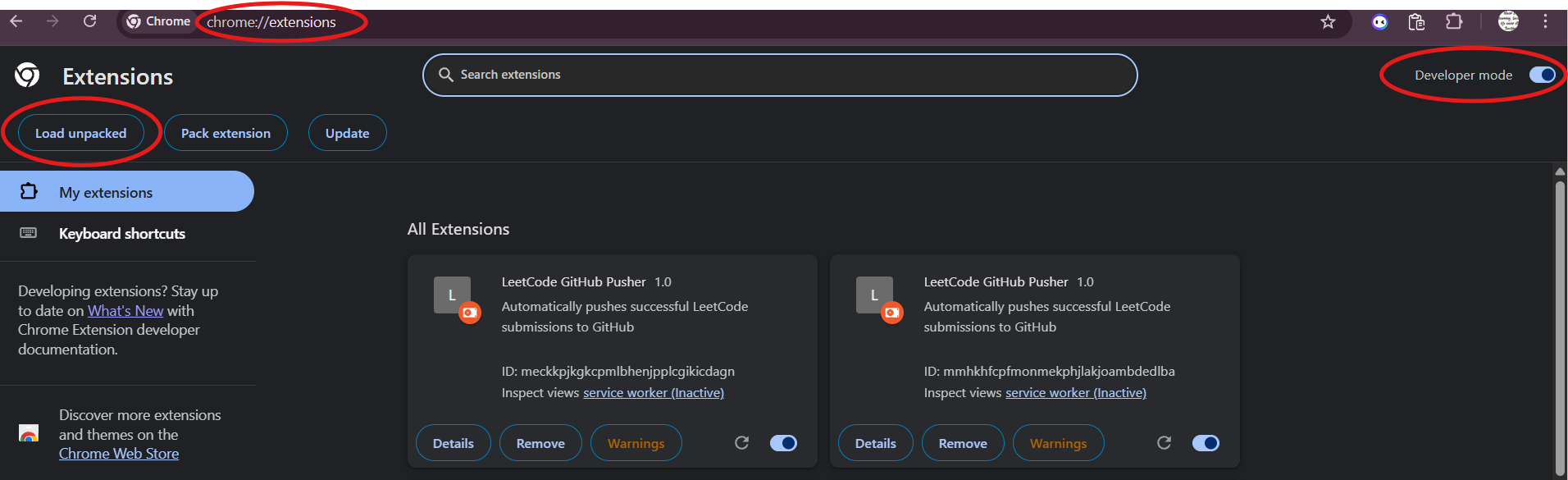Image resolution: width=1568 pixels, height=480 pixels.
Task: Click the Chrome site-info chip in the address bar
Action: pyautogui.click(x=158, y=21)
